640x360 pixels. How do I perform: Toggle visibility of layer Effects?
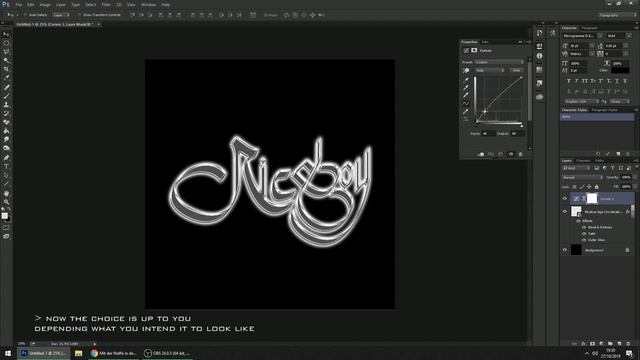click(578, 221)
